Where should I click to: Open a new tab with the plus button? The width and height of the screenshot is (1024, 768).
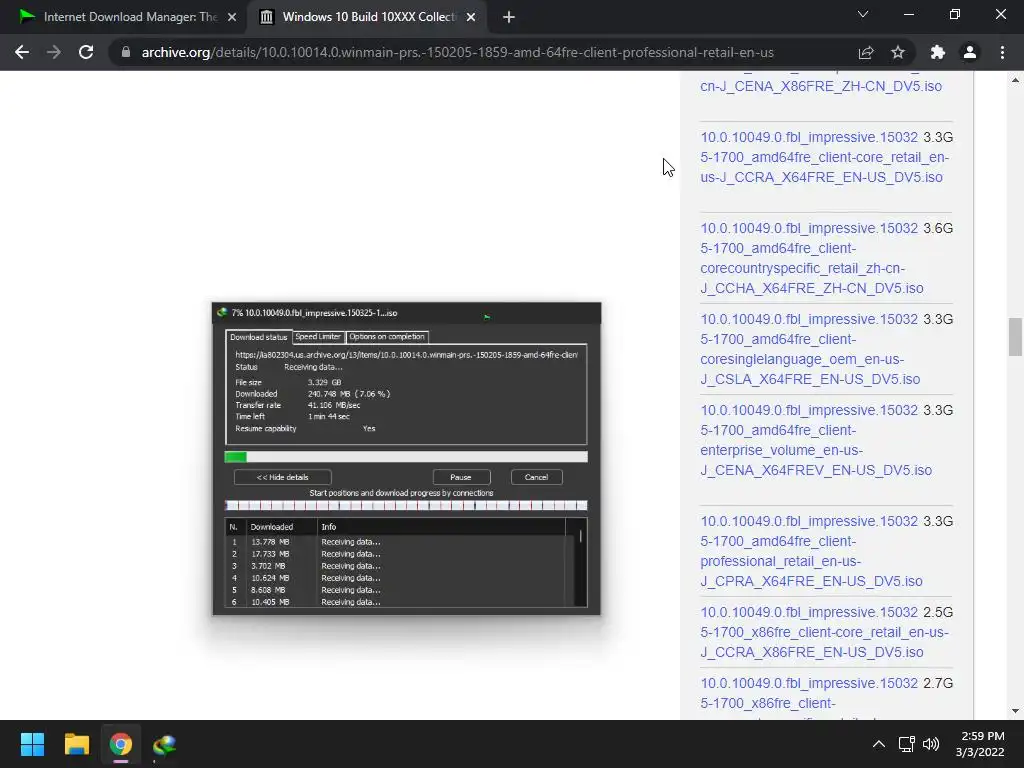pos(509,17)
